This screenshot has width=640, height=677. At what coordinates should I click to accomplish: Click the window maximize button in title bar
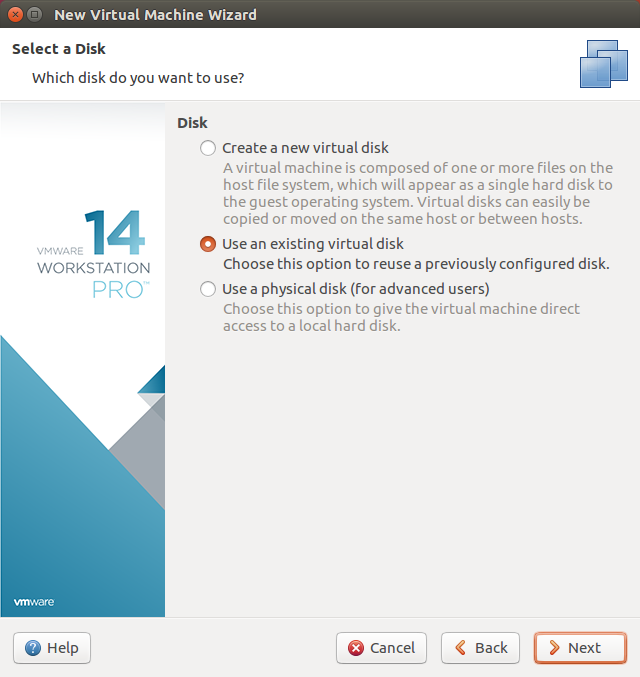[35, 15]
